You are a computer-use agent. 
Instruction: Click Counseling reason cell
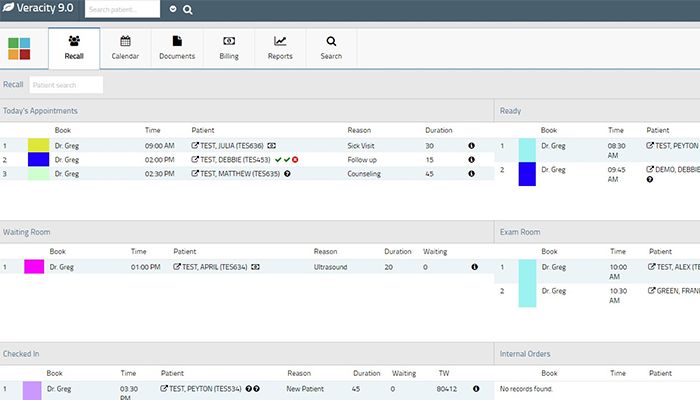click(364, 174)
